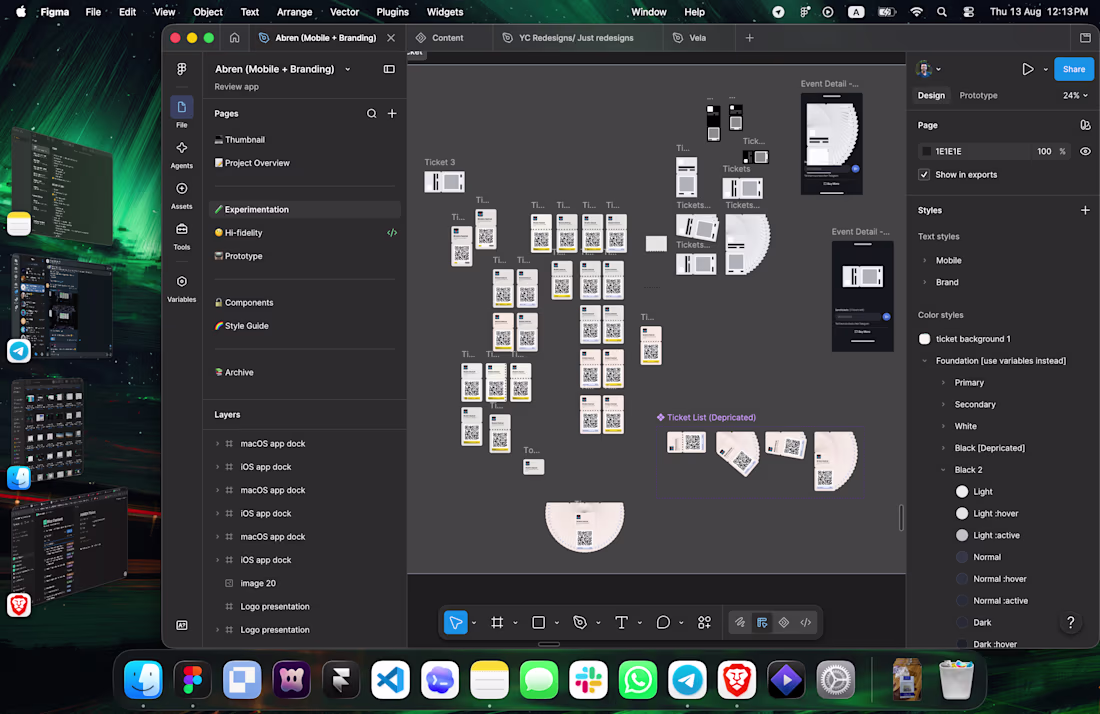Open the bottom-left accessibility text icon

(x=182, y=625)
